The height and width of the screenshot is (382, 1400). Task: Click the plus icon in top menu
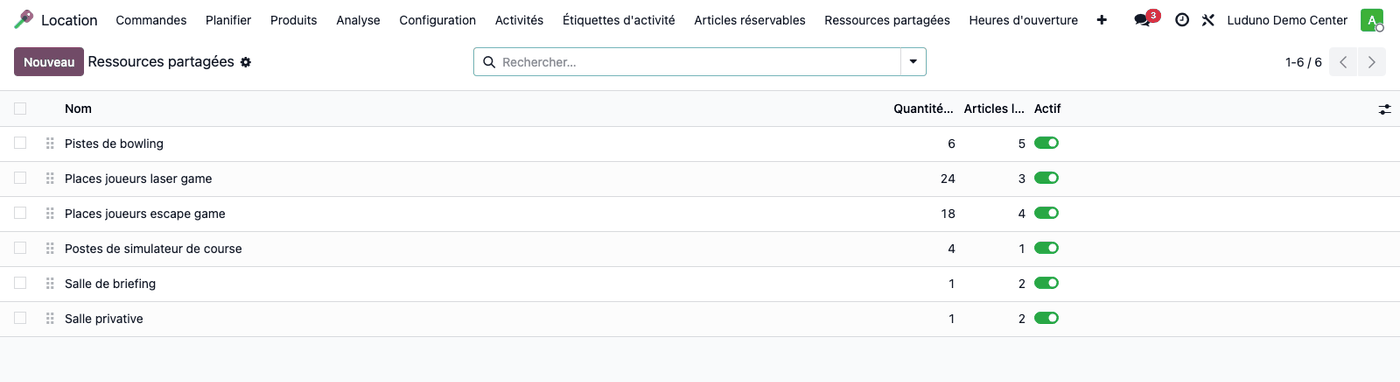(1102, 20)
